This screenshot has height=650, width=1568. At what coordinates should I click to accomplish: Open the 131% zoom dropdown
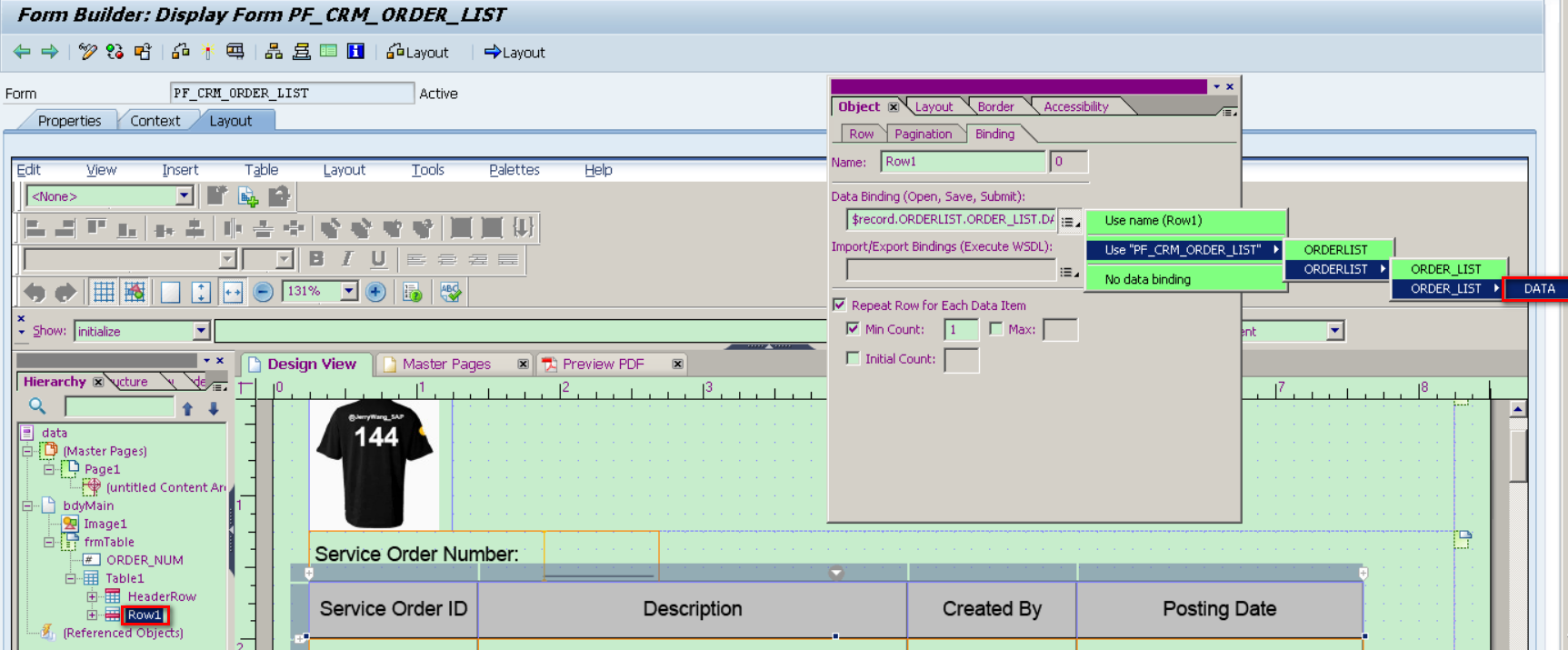[x=349, y=291]
